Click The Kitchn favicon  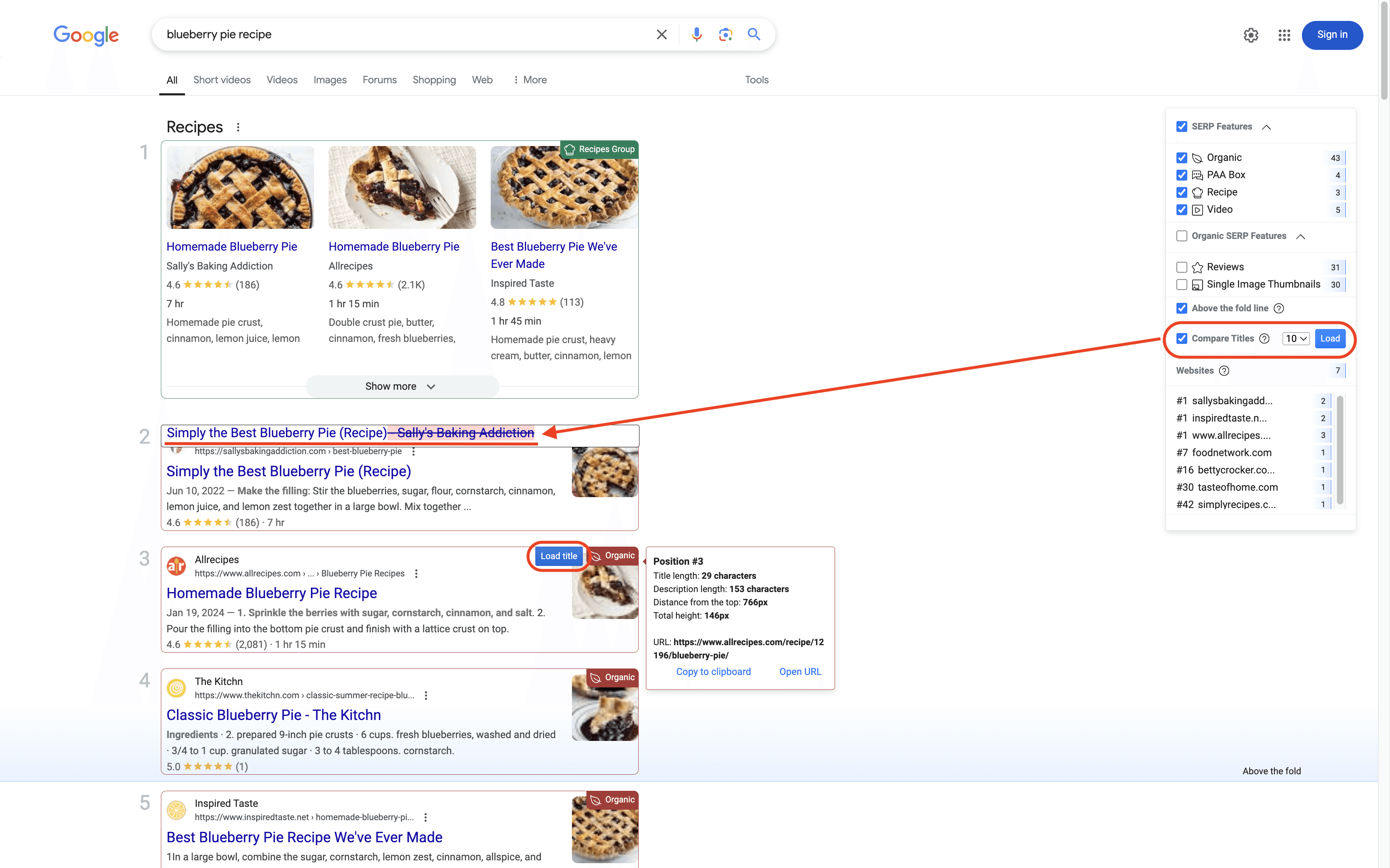tap(176, 688)
